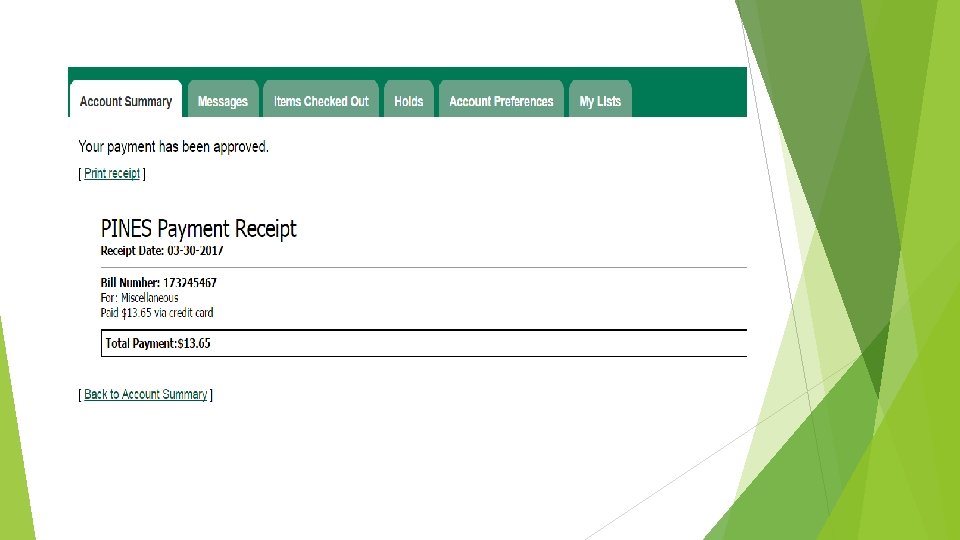Click the PINES Payment Receipt heading
This screenshot has height=540, width=960.
click(x=198, y=228)
